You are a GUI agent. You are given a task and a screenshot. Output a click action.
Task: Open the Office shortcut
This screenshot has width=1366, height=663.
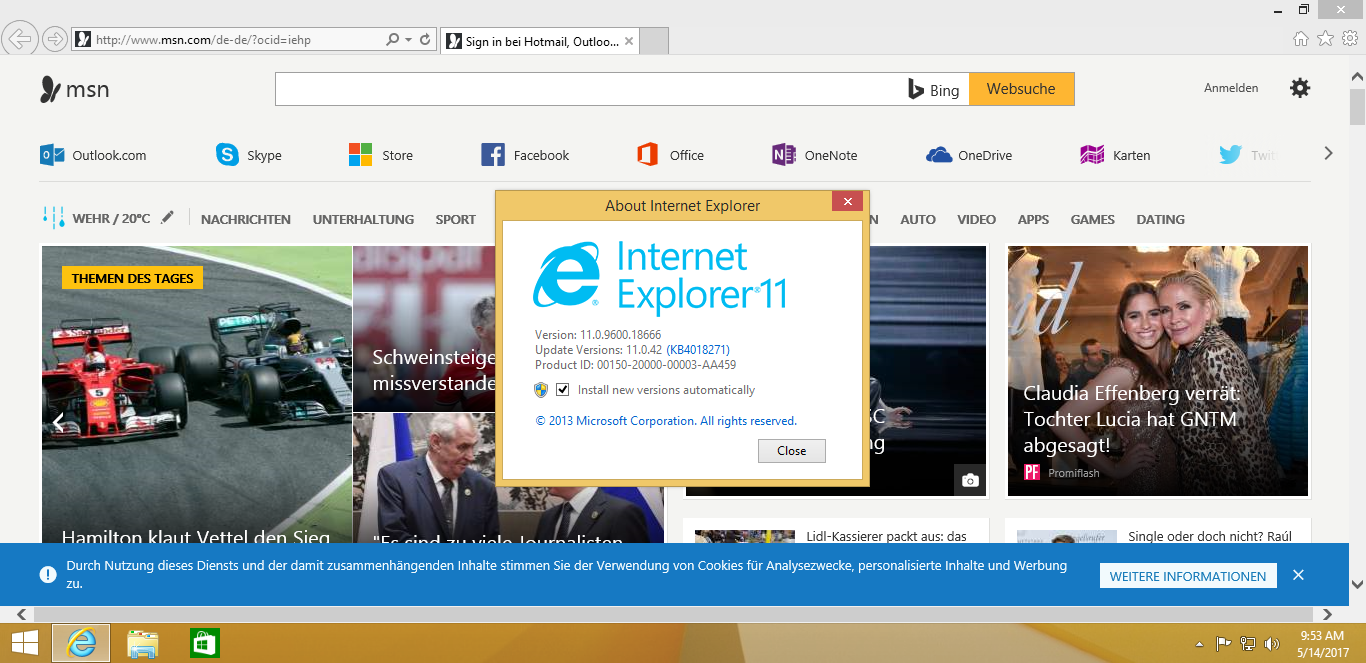pos(670,155)
